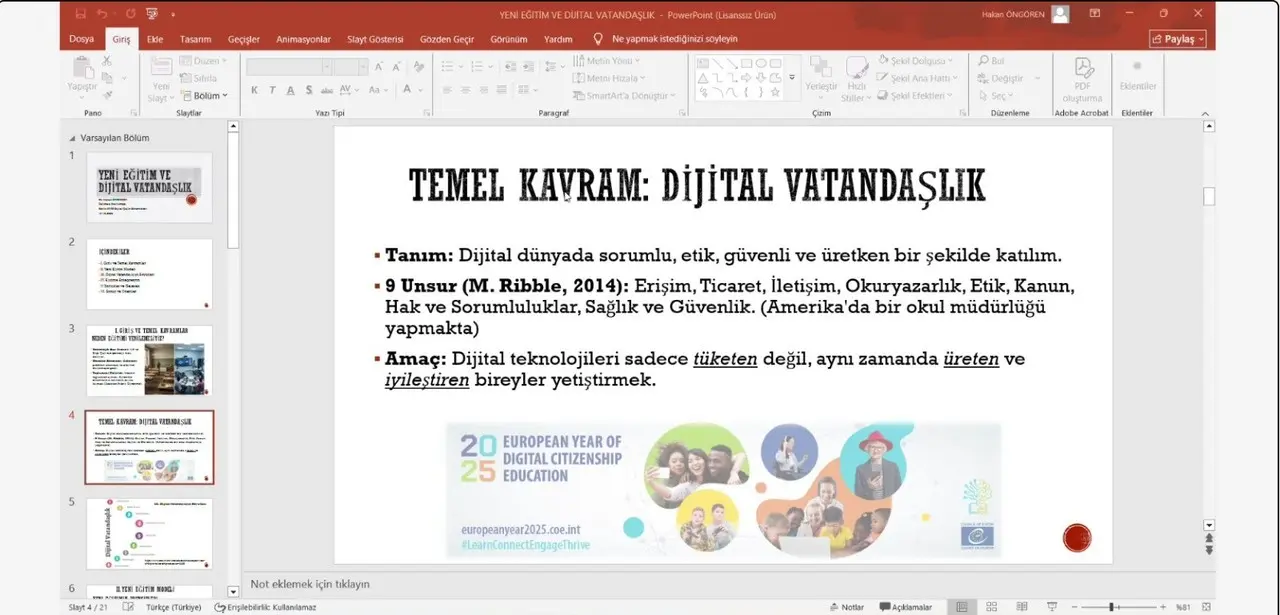Toggle bold (K) formatting
The height and width of the screenshot is (615, 1280).
coord(254,90)
